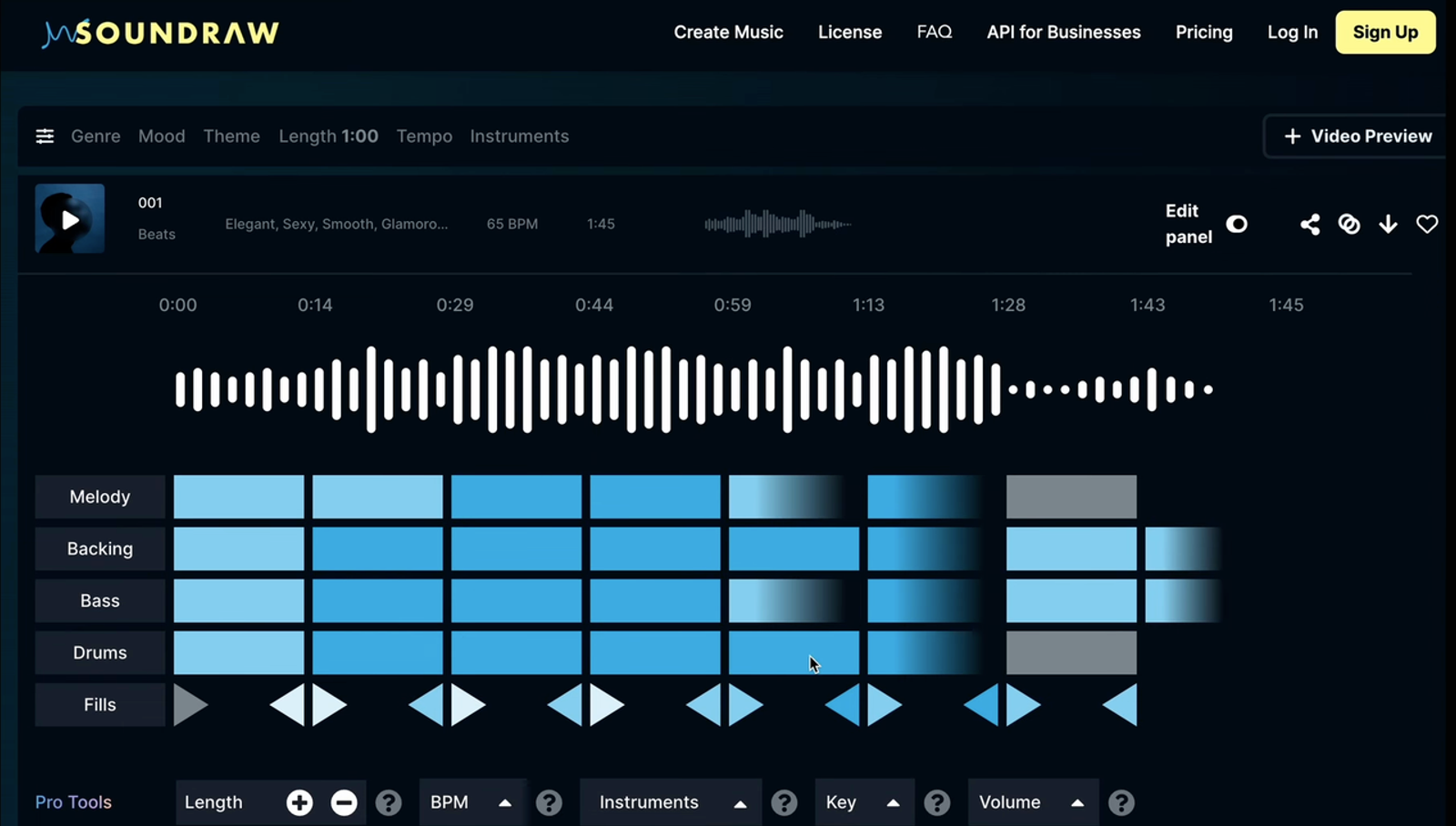Image resolution: width=1456 pixels, height=826 pixels.
Task: Open help icon next to Instruments dropdown
Action: click(x=784, y=802)
